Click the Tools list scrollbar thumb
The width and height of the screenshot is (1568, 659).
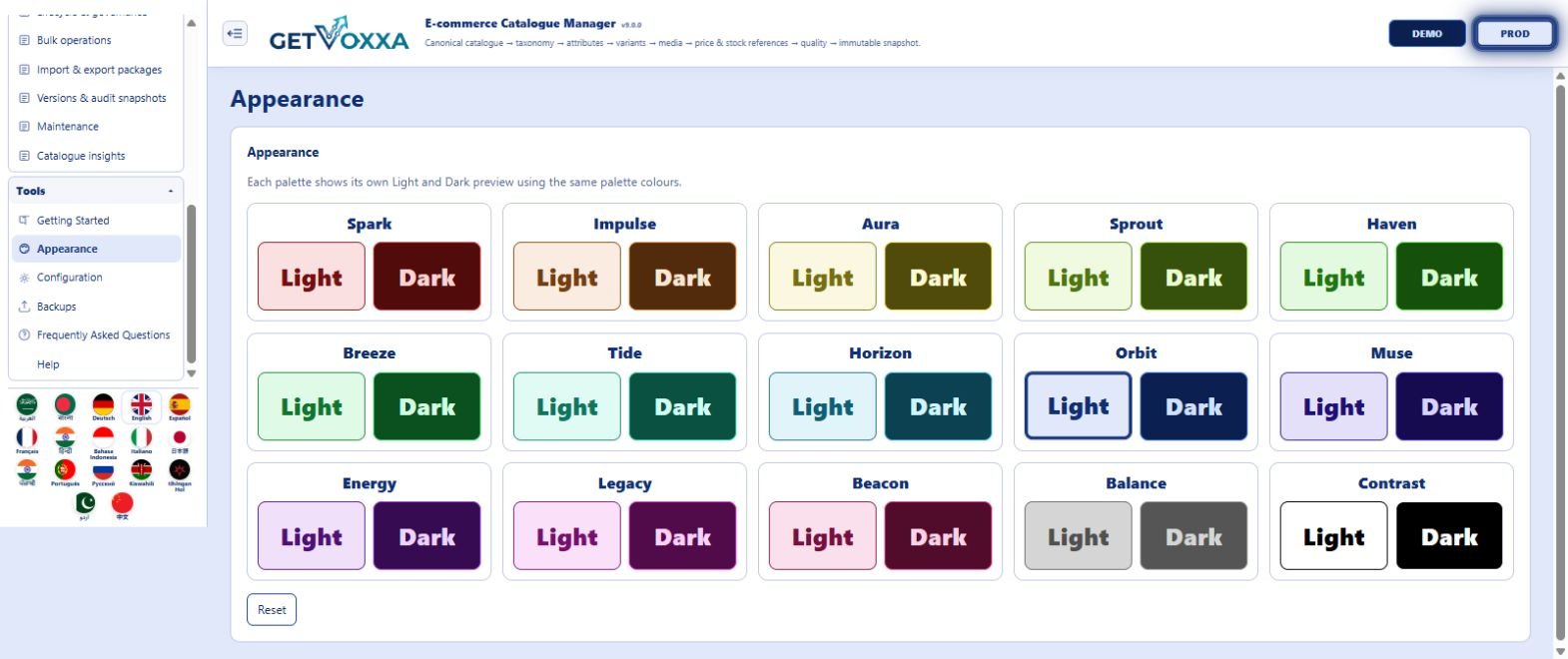coord(192,284)
